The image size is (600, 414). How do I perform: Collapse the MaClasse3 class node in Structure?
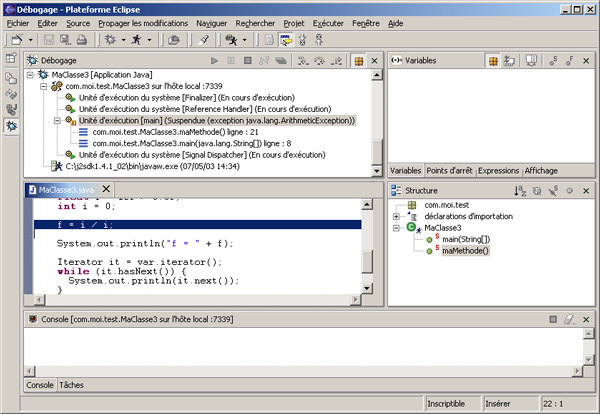[397, 228]
